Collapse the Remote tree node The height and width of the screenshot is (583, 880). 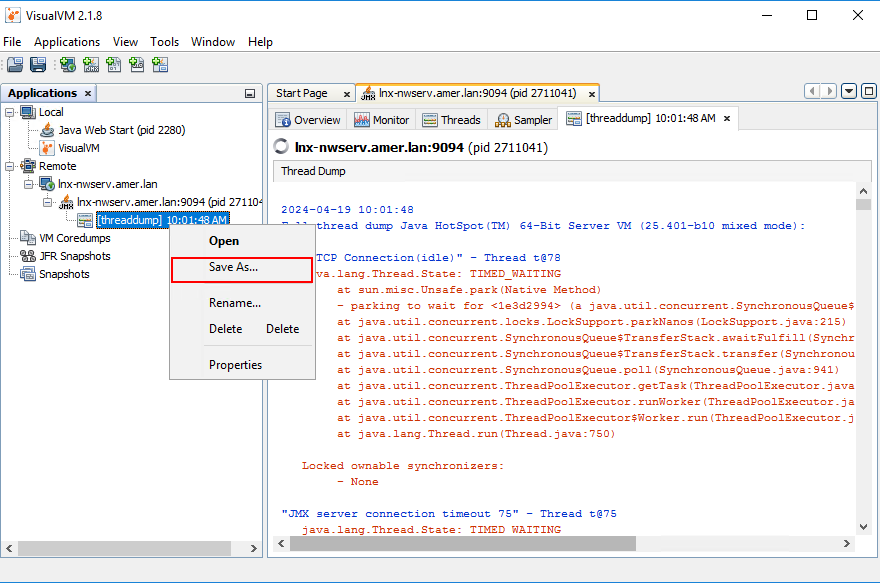[8, 166]
